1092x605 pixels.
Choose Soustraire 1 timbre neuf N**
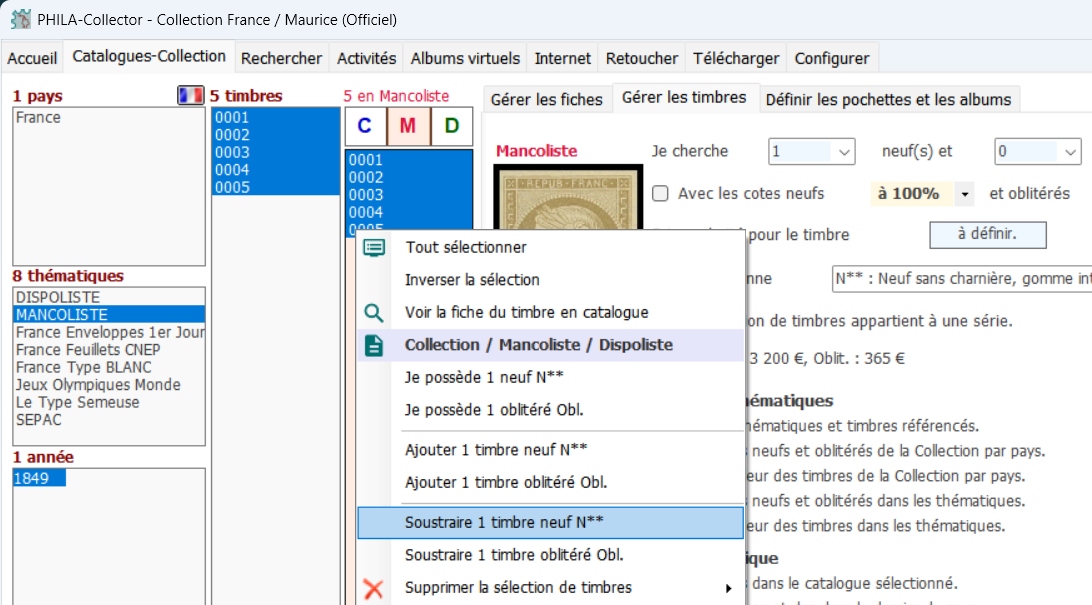tap(550, 523)
